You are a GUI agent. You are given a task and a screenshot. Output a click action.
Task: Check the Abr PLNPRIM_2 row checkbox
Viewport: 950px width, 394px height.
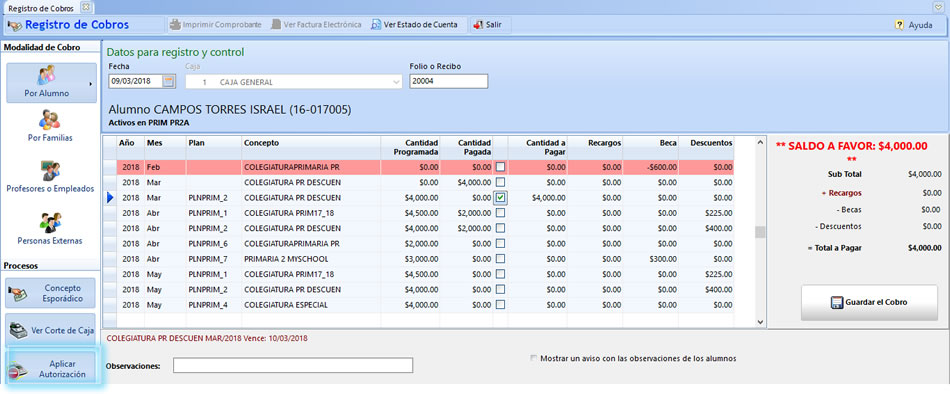click(x=500, y=228)
